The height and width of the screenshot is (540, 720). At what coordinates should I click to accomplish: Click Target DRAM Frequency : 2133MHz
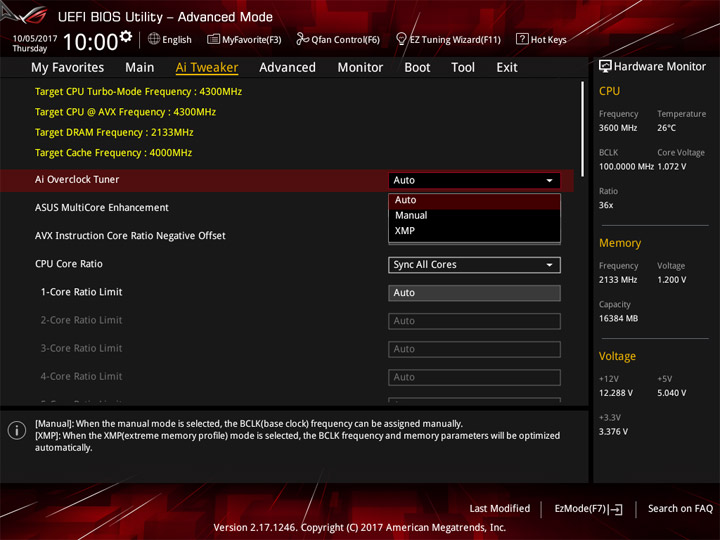[x=114, y=132]
